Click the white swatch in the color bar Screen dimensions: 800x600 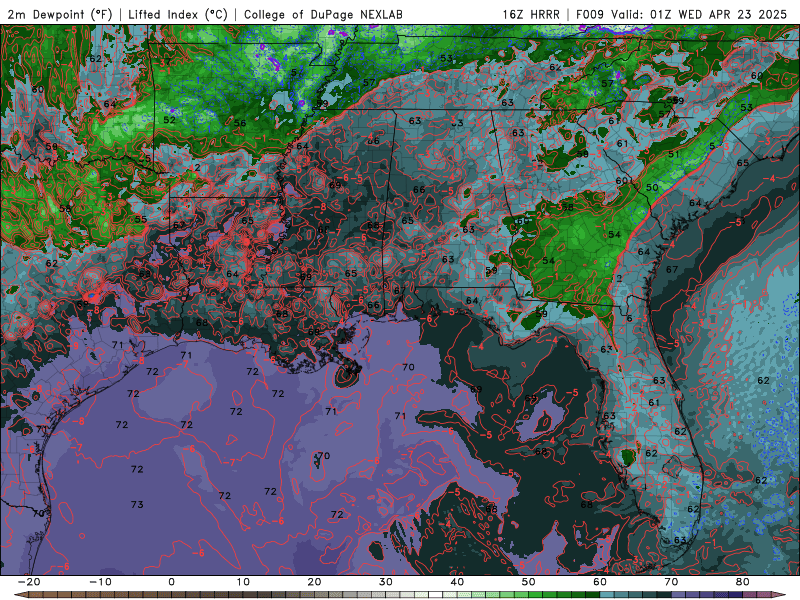tap(435, 595)
